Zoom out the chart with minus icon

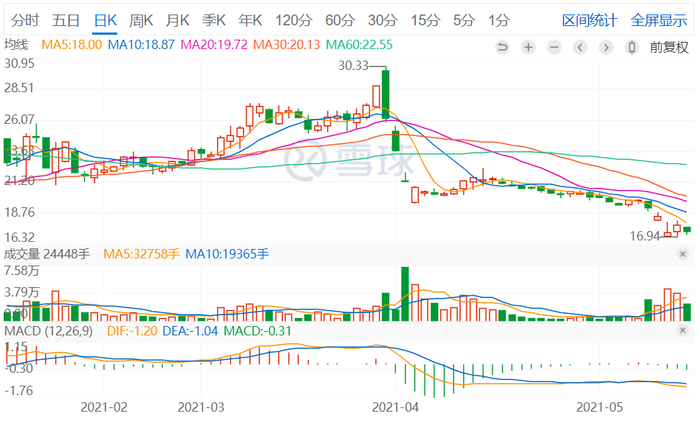[x=554, y=47]
